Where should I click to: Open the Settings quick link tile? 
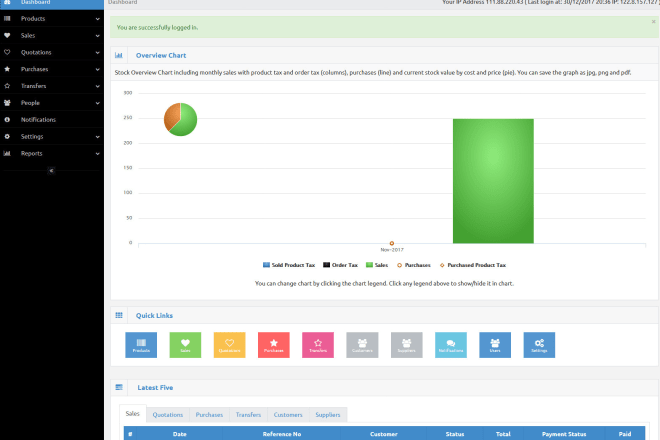click(539, 345)
